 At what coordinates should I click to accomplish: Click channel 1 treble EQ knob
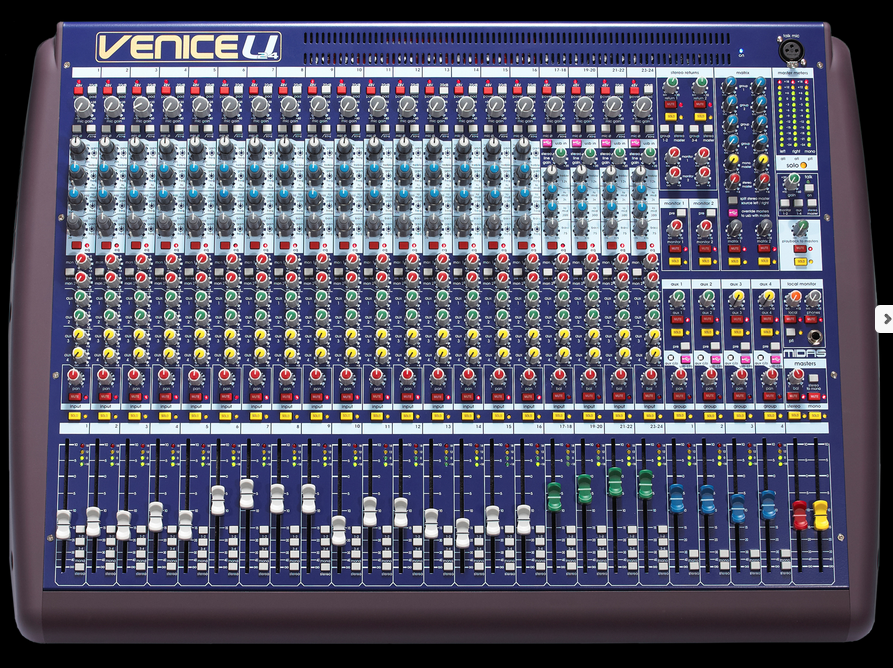pos(78,148)
